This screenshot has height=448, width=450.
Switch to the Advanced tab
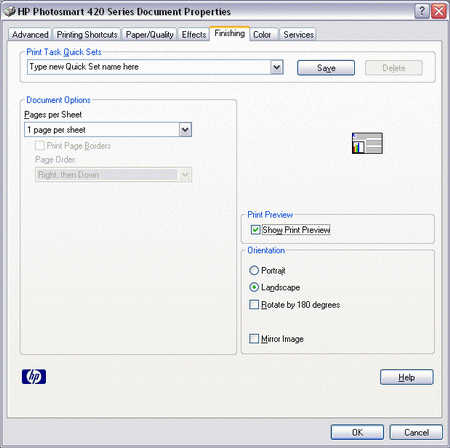[x=30, y=35]
